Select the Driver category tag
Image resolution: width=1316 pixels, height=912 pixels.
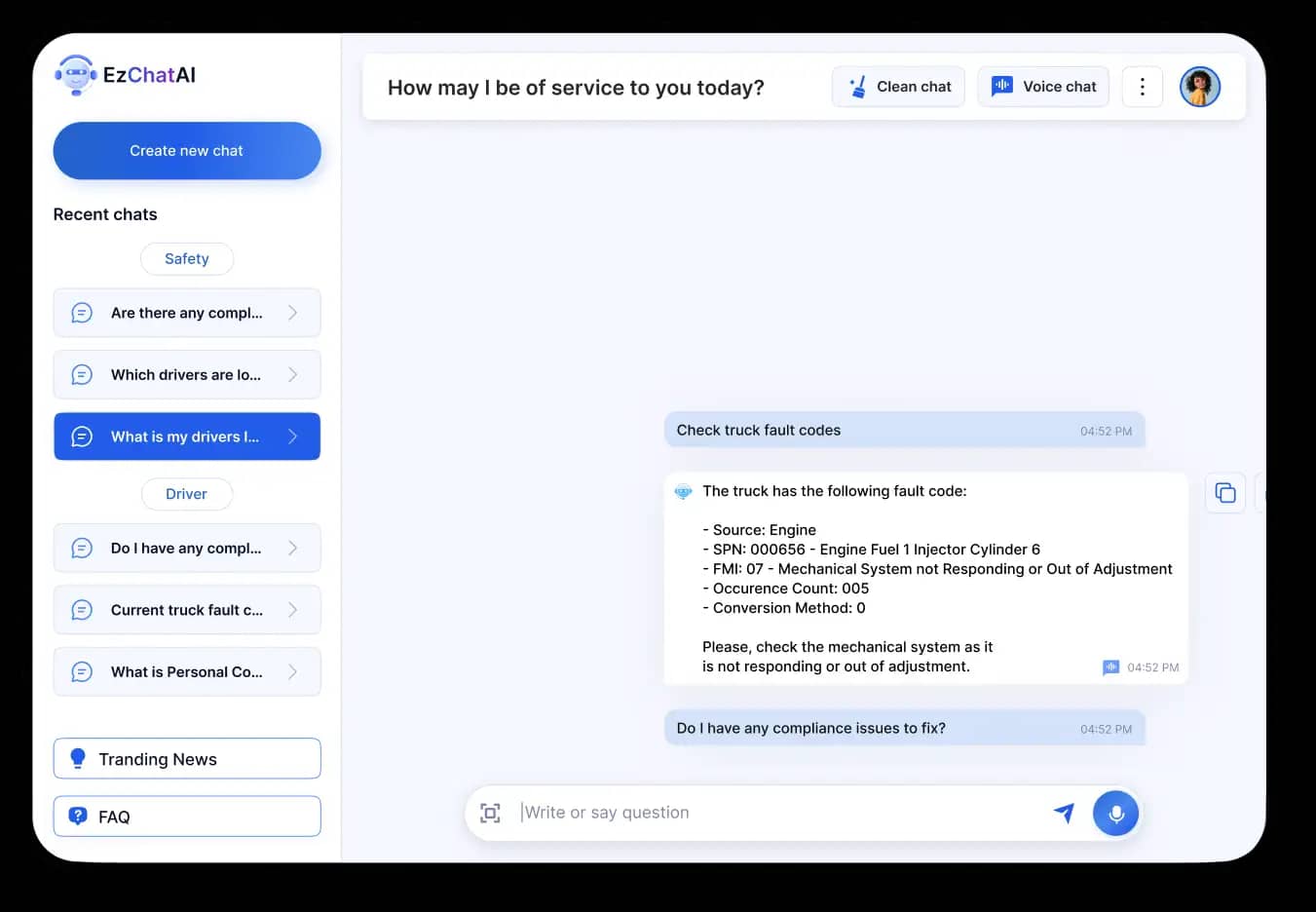point(187,494)
